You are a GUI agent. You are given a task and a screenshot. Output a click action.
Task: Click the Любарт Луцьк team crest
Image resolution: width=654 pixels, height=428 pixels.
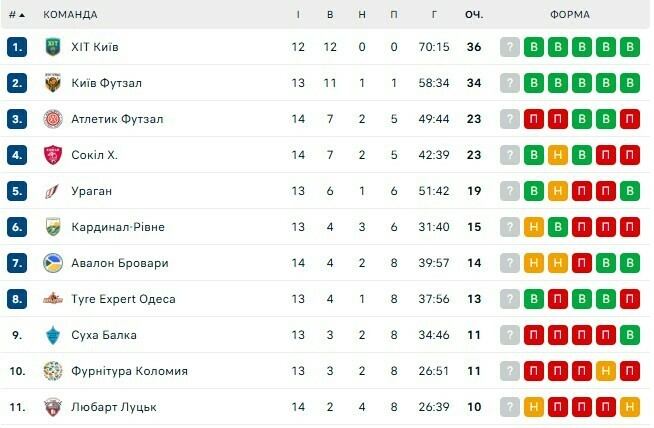[53, 407]
